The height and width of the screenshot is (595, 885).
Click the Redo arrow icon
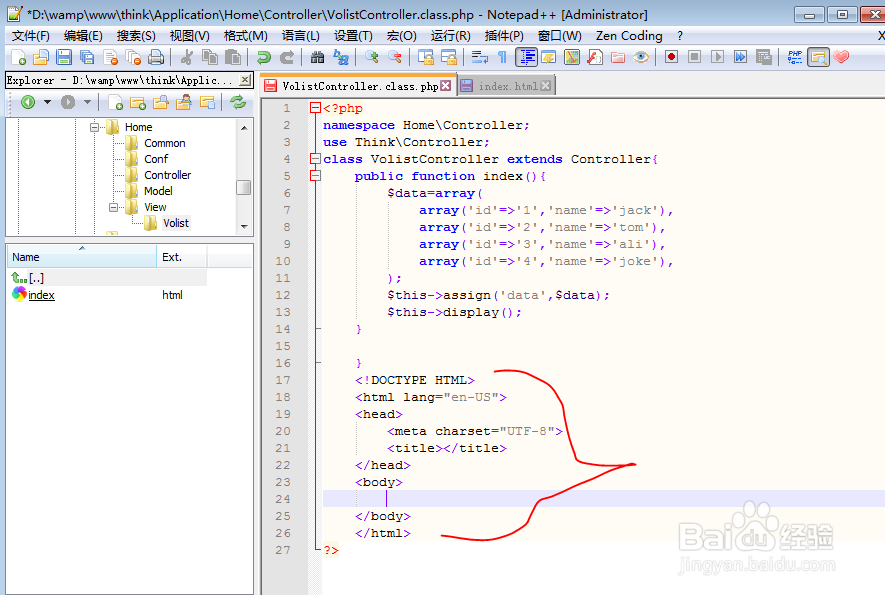point(287,57)
